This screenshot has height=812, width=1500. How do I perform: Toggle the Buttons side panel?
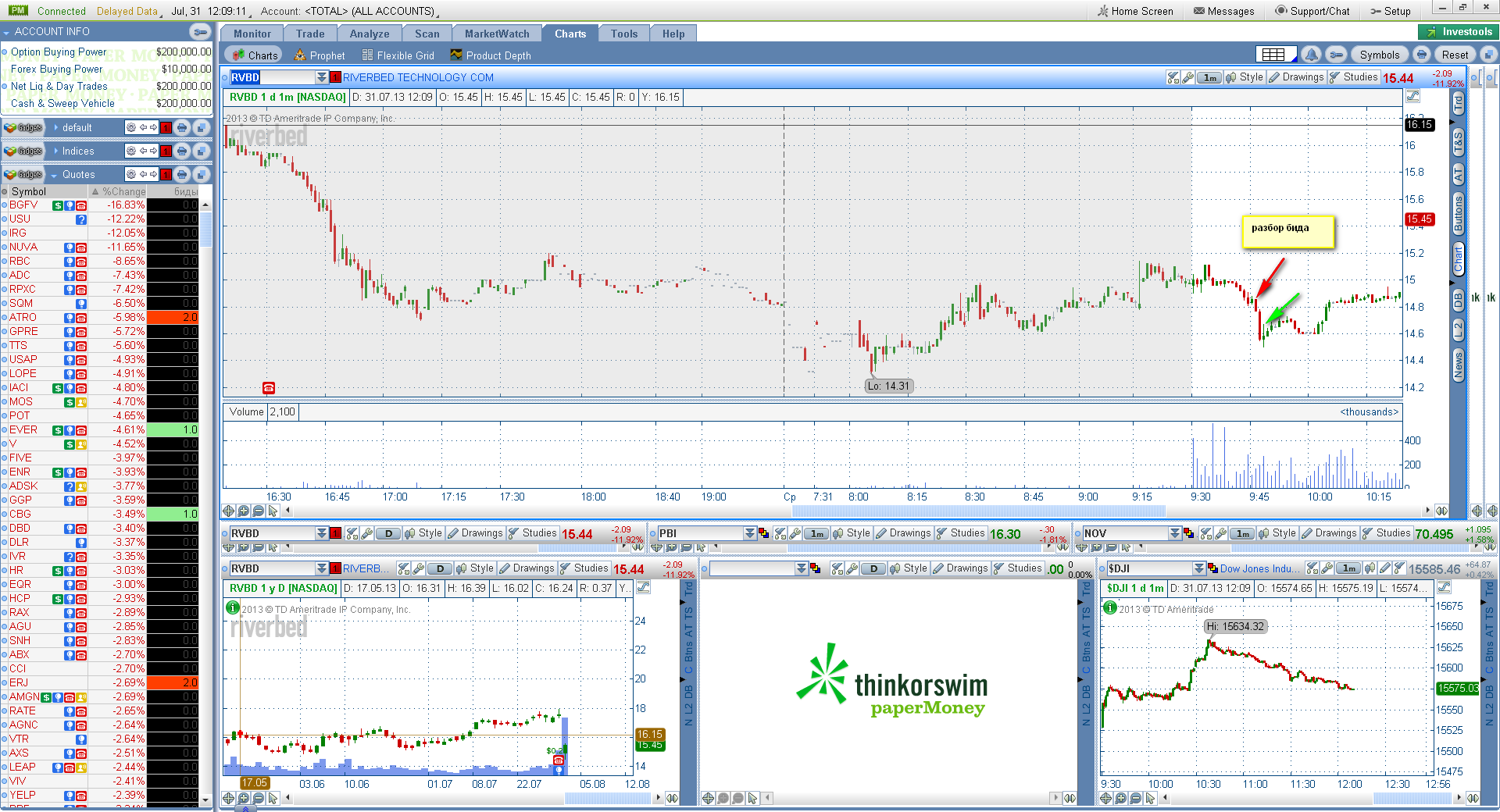click(x=1458, y=213)
